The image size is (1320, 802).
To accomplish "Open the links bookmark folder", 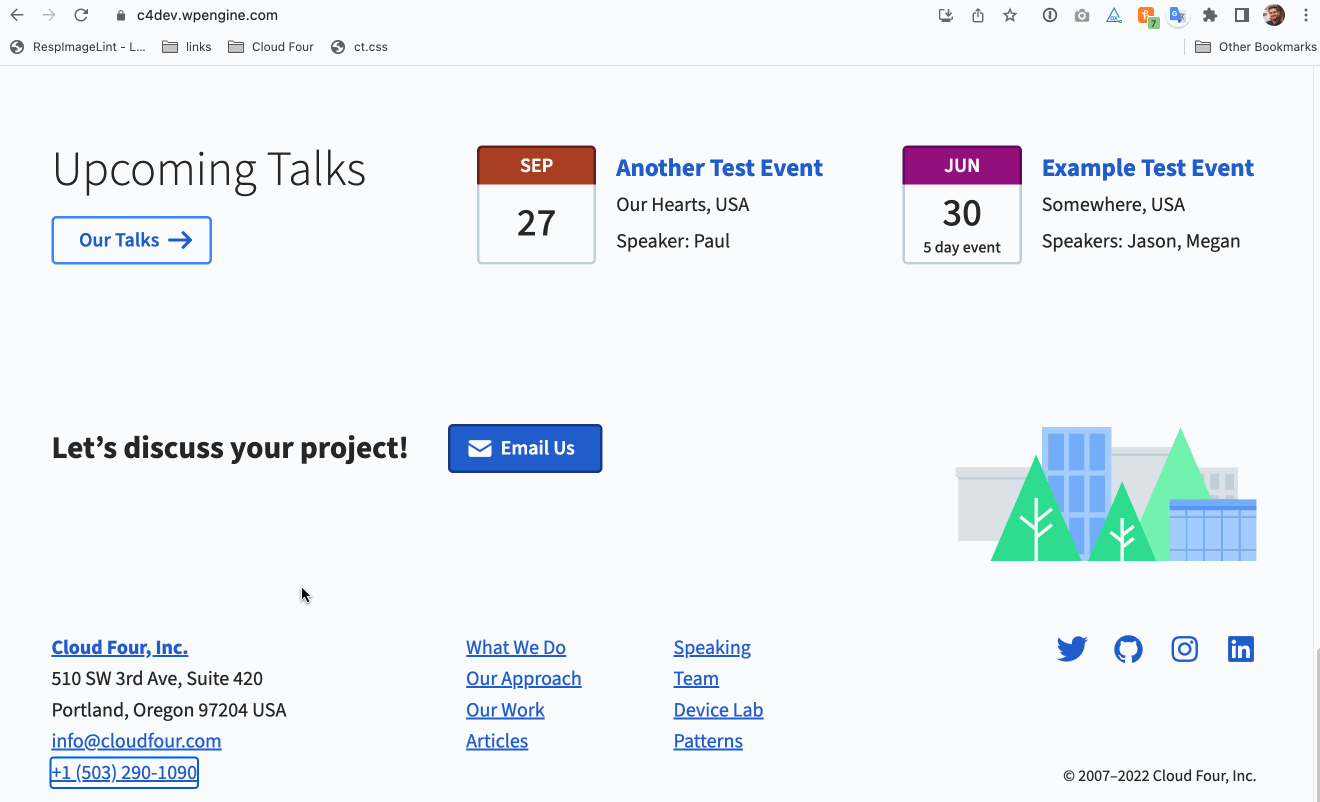I will coord(187,47).
